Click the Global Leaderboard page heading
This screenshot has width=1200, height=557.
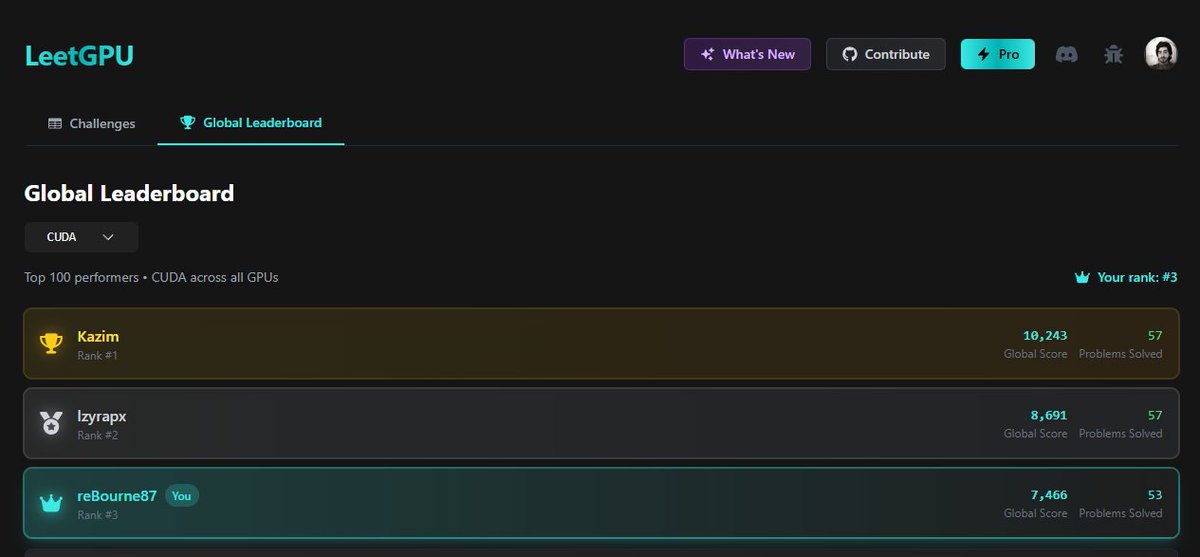tap(129, 193)
